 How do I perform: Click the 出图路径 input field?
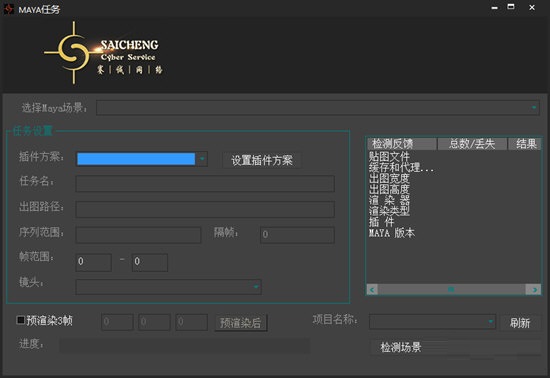click(205, 209)
